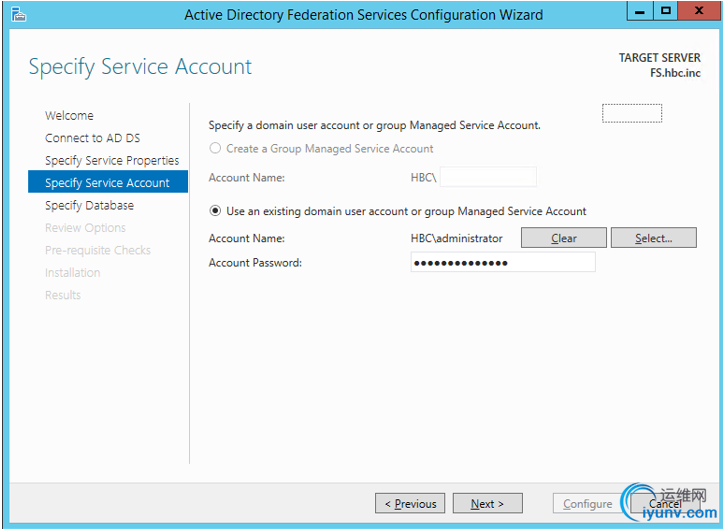
Task: Click the HBC\ account name box
Action: click(488, 177)
